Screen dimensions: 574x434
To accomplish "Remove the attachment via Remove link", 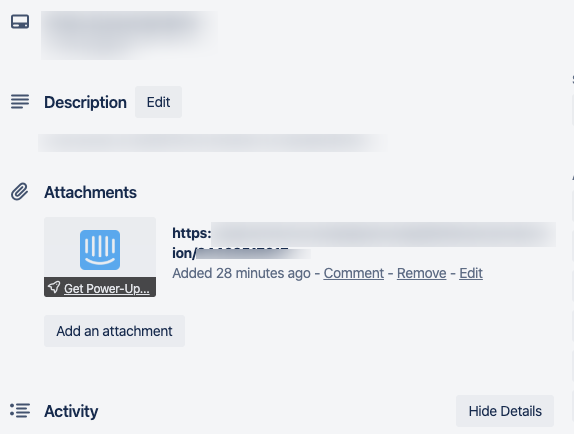I will [421, 273].
